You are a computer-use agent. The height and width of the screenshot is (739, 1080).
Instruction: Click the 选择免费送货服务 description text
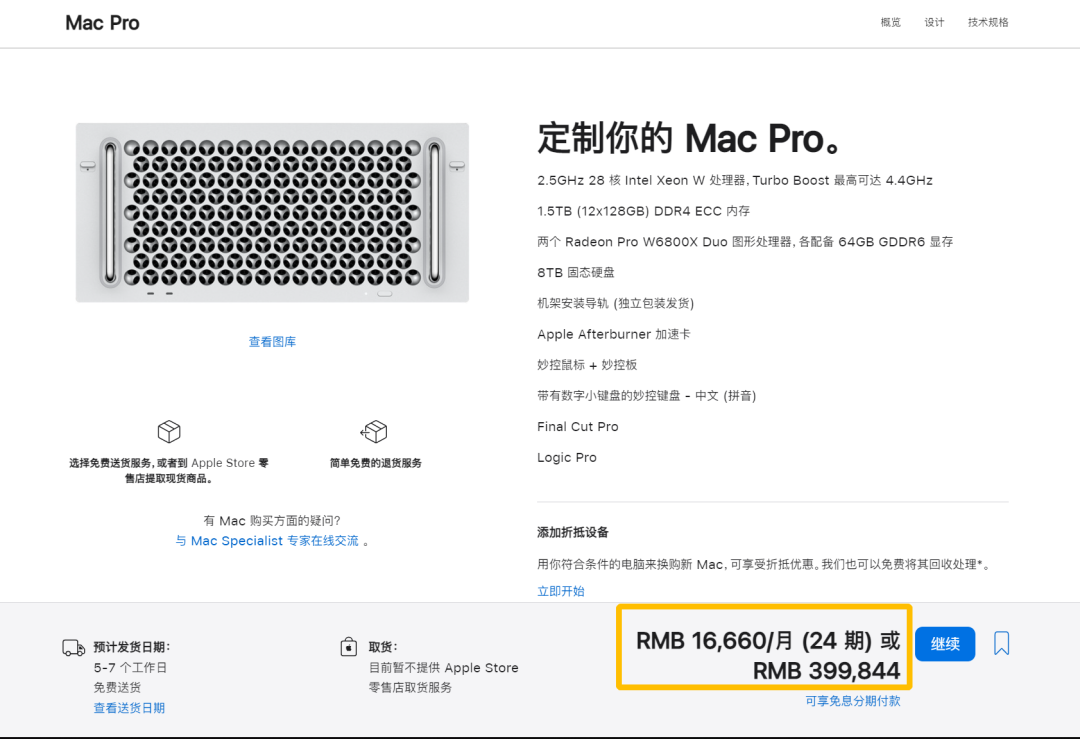pos(169,470)
